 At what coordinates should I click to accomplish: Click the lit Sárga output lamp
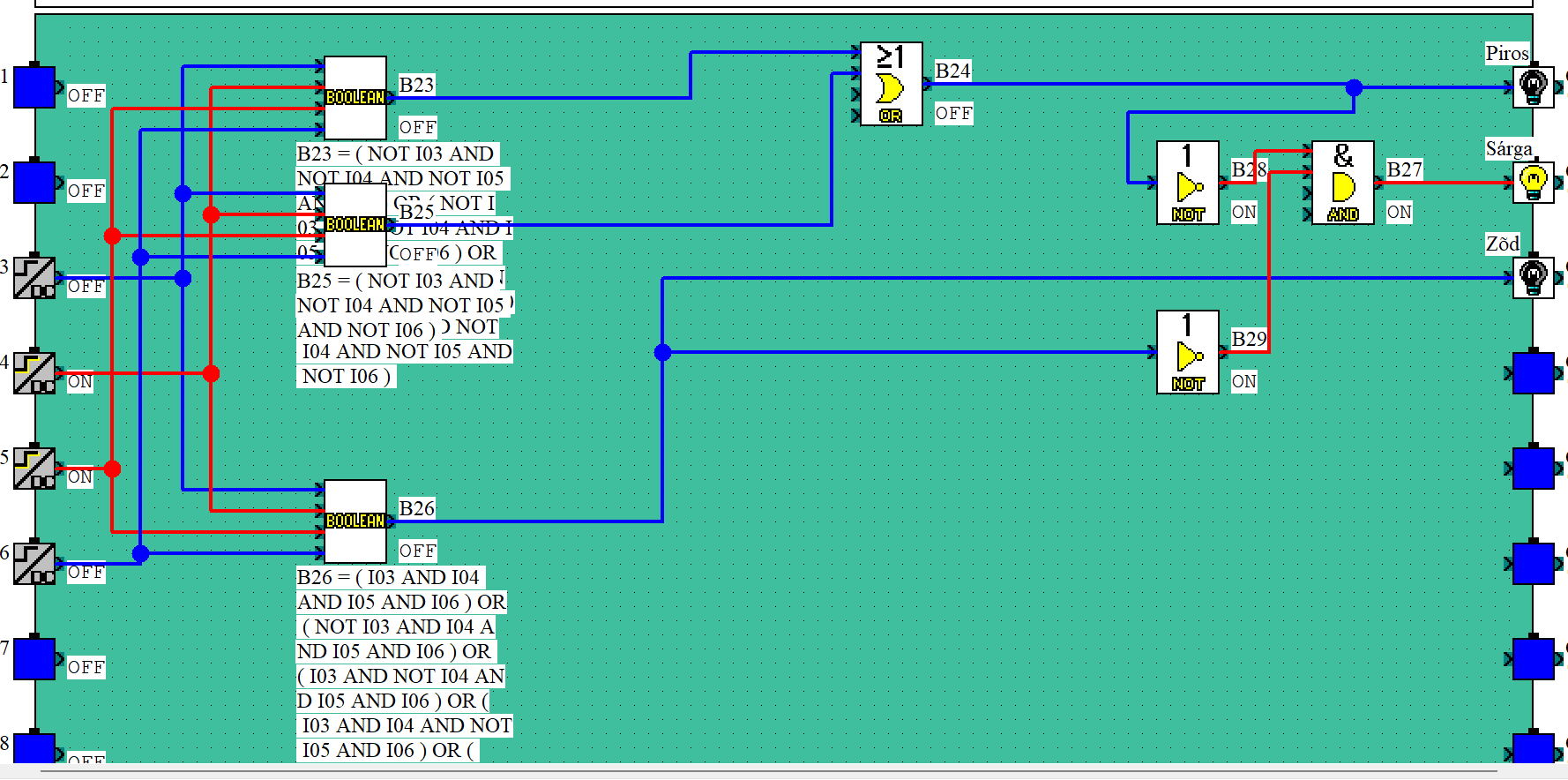[x=1534, y=183]
